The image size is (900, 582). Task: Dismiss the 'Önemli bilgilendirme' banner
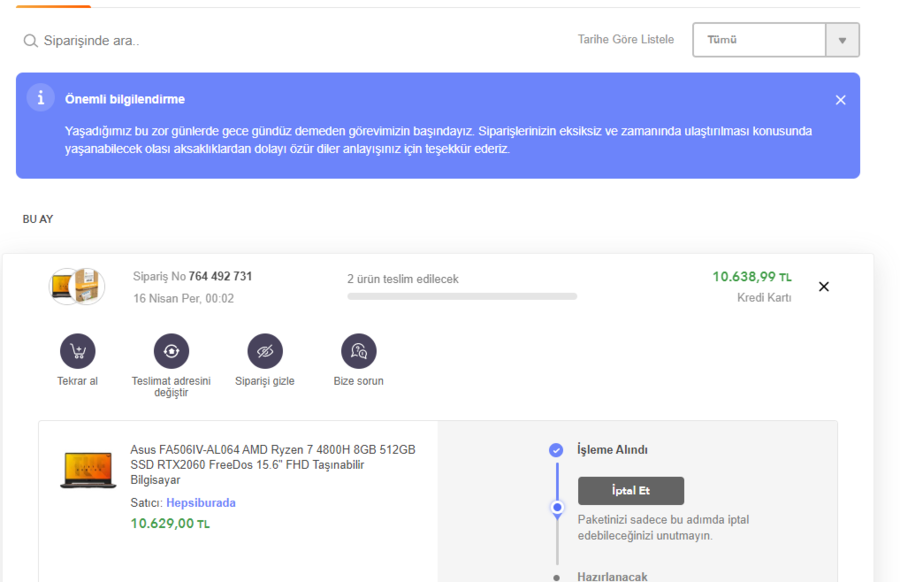pyautogui.click(x=840, y=100)
